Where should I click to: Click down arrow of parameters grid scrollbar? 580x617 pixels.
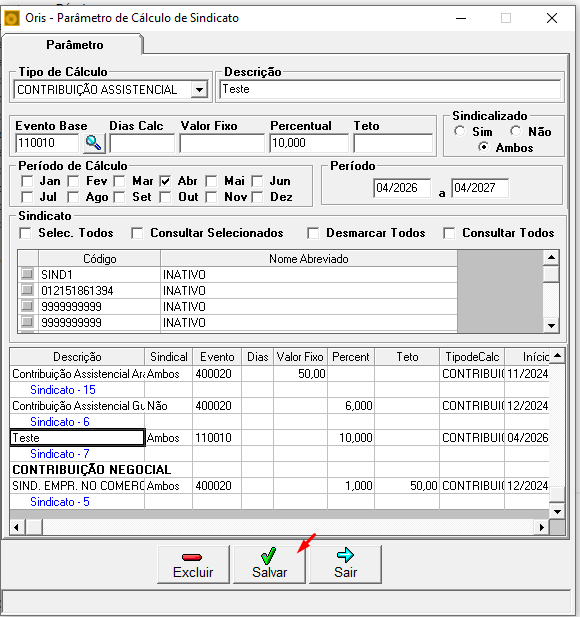click(x=557, y=512)
